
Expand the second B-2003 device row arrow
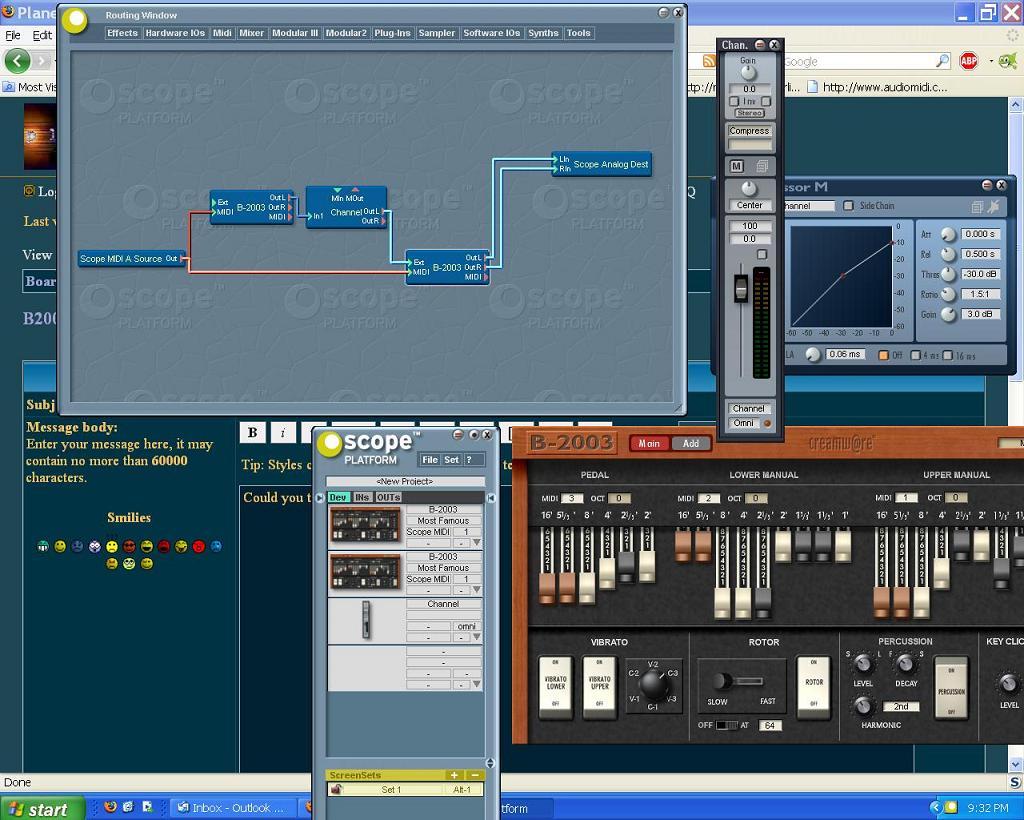point(477,590)
